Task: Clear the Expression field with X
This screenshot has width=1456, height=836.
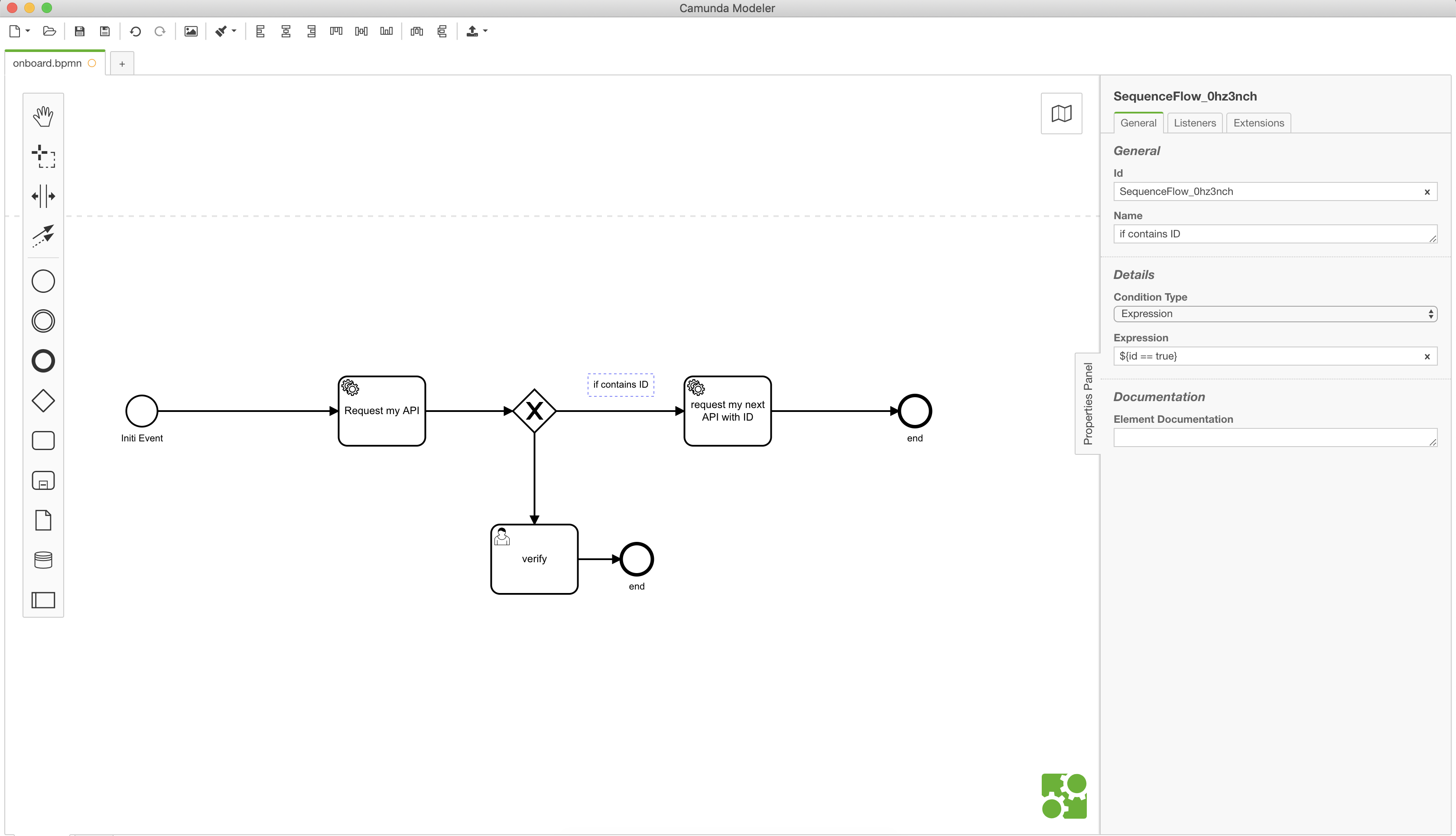Action: [1427, 356]
